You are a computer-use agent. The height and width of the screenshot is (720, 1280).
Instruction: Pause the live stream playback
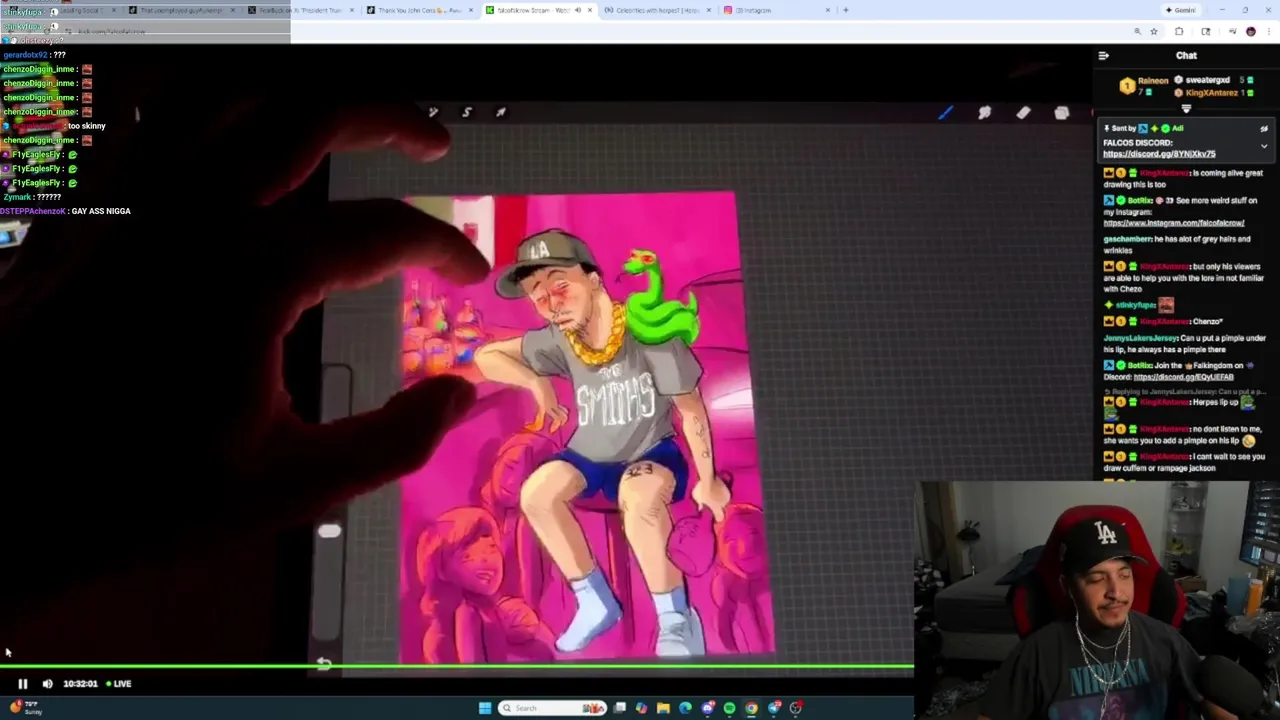click(x=22, y=684)
